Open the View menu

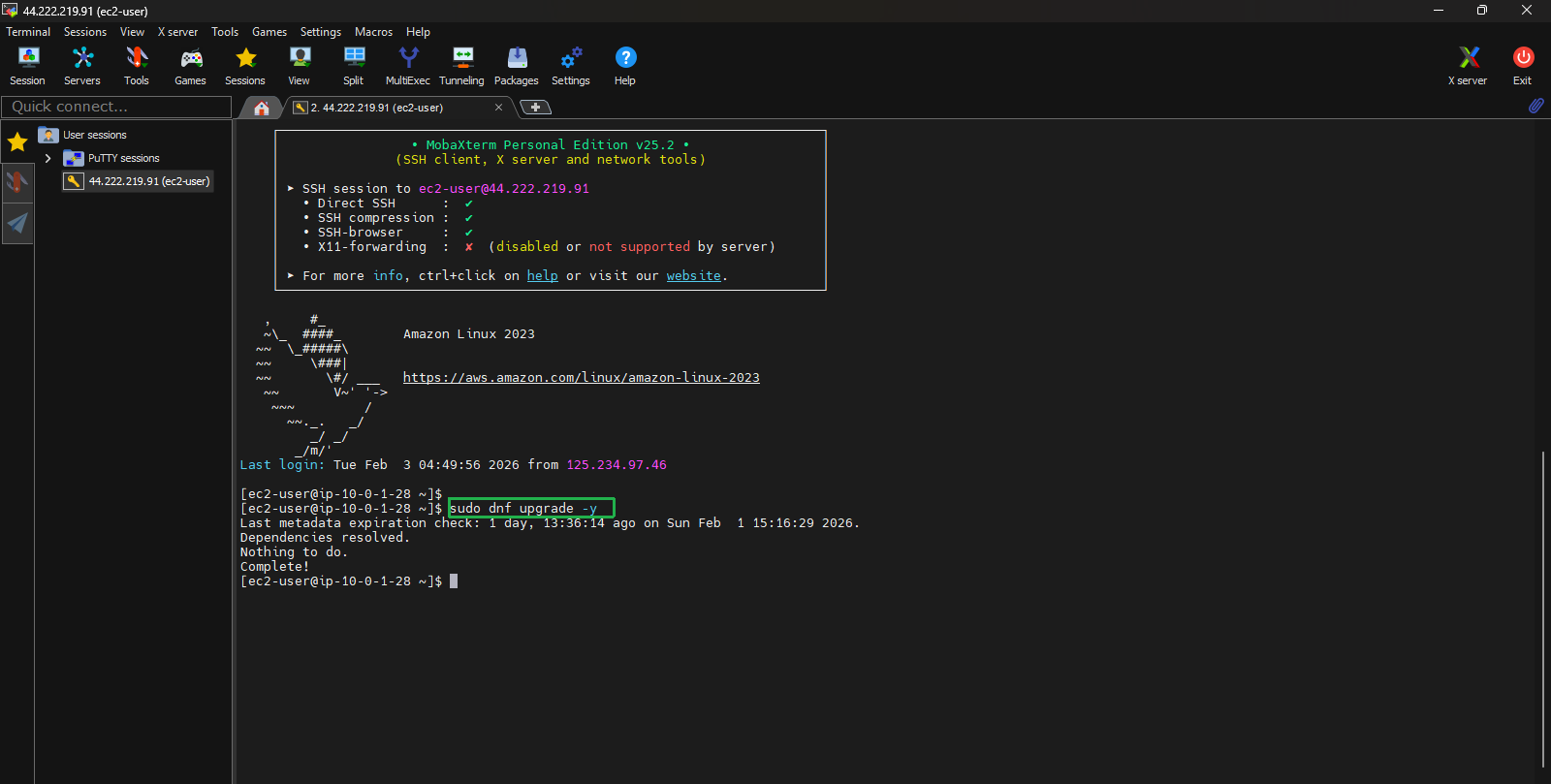[132, 32]
